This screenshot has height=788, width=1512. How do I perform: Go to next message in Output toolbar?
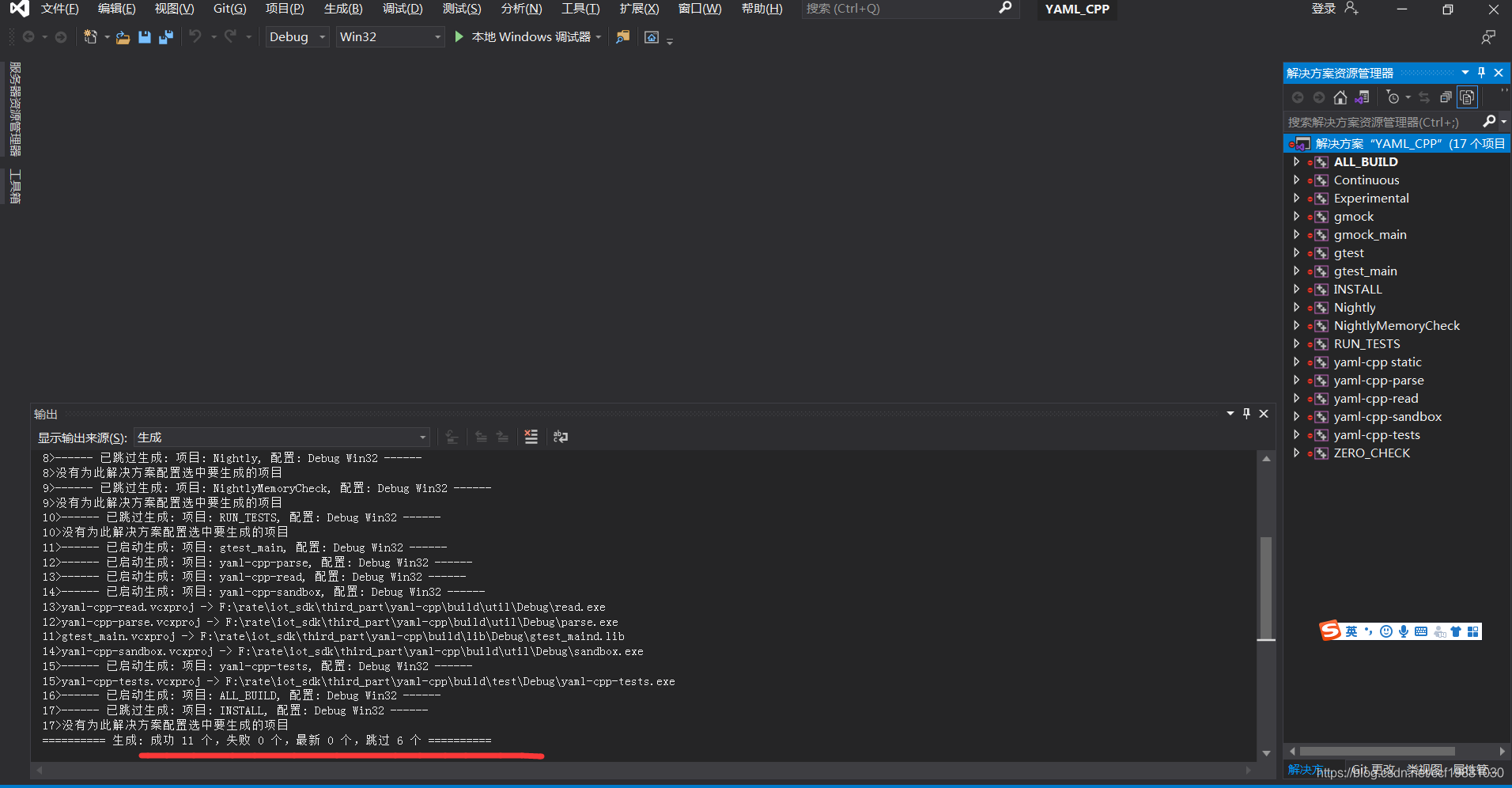[502, 437]
